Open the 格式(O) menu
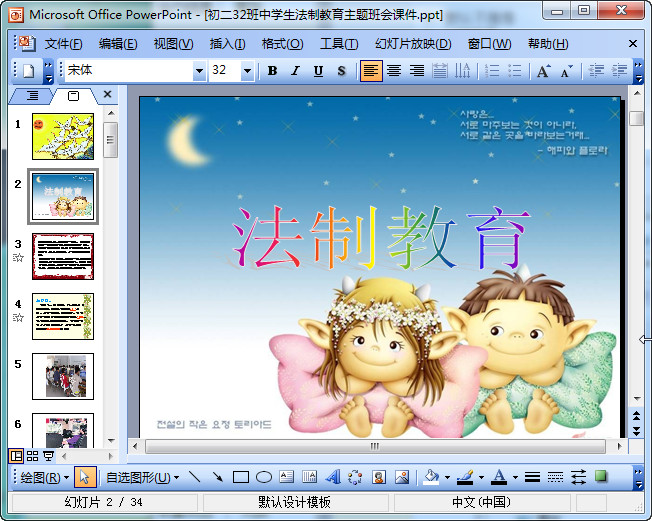Screen dimensions: 652x521 (282, 44)
